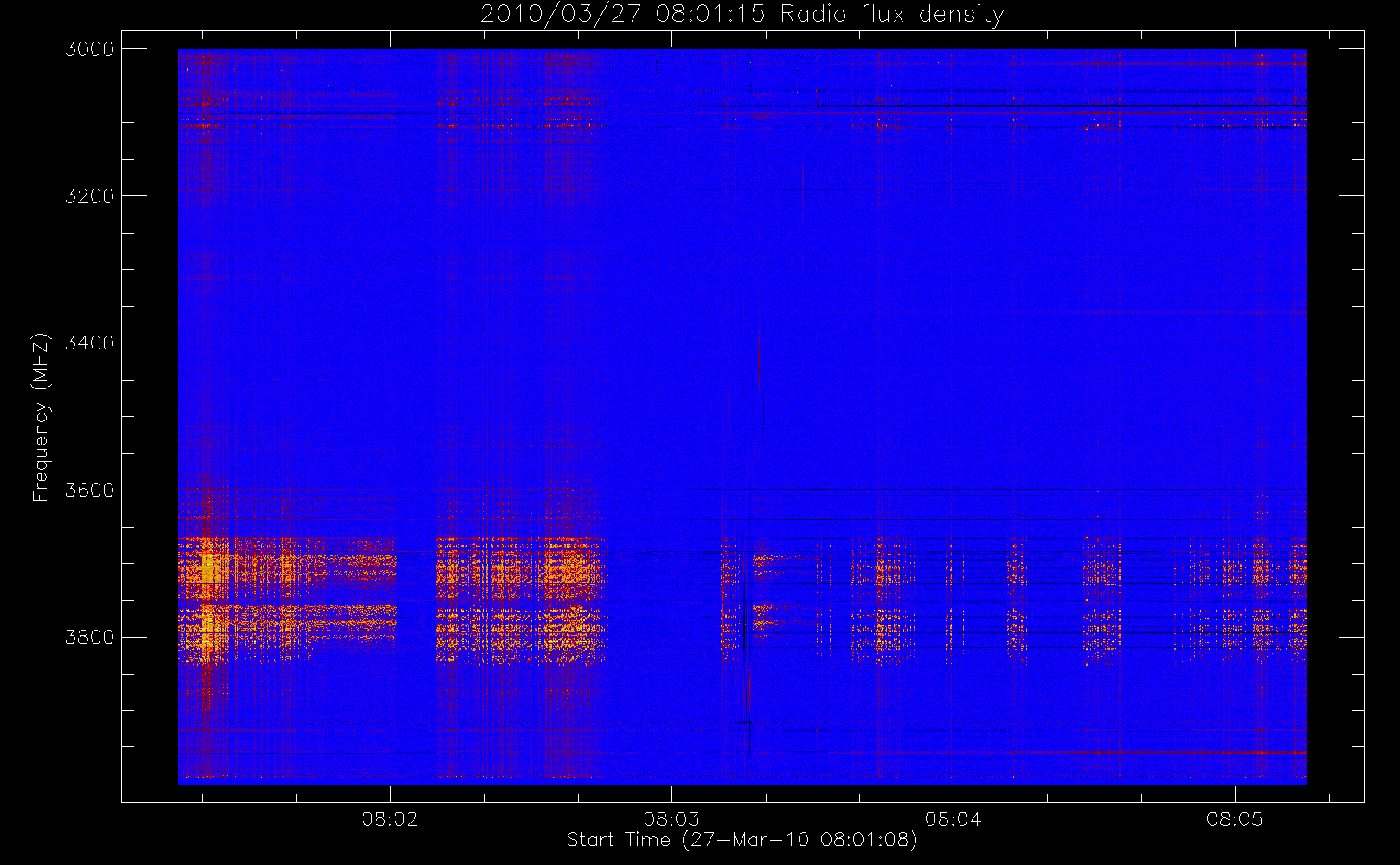Select the "Frequency (MHz)" y-axis label
Screen dimensions: 1400x865
(41, 417)
